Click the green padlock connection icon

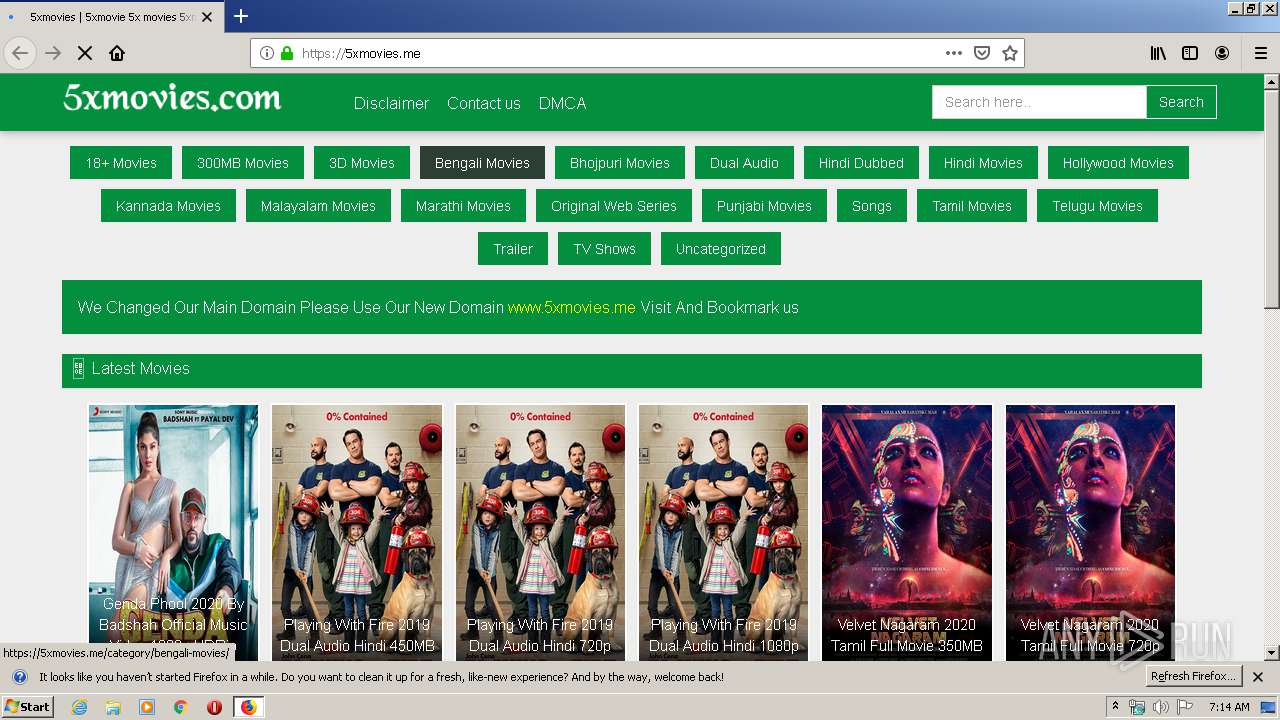pos(287,53)
